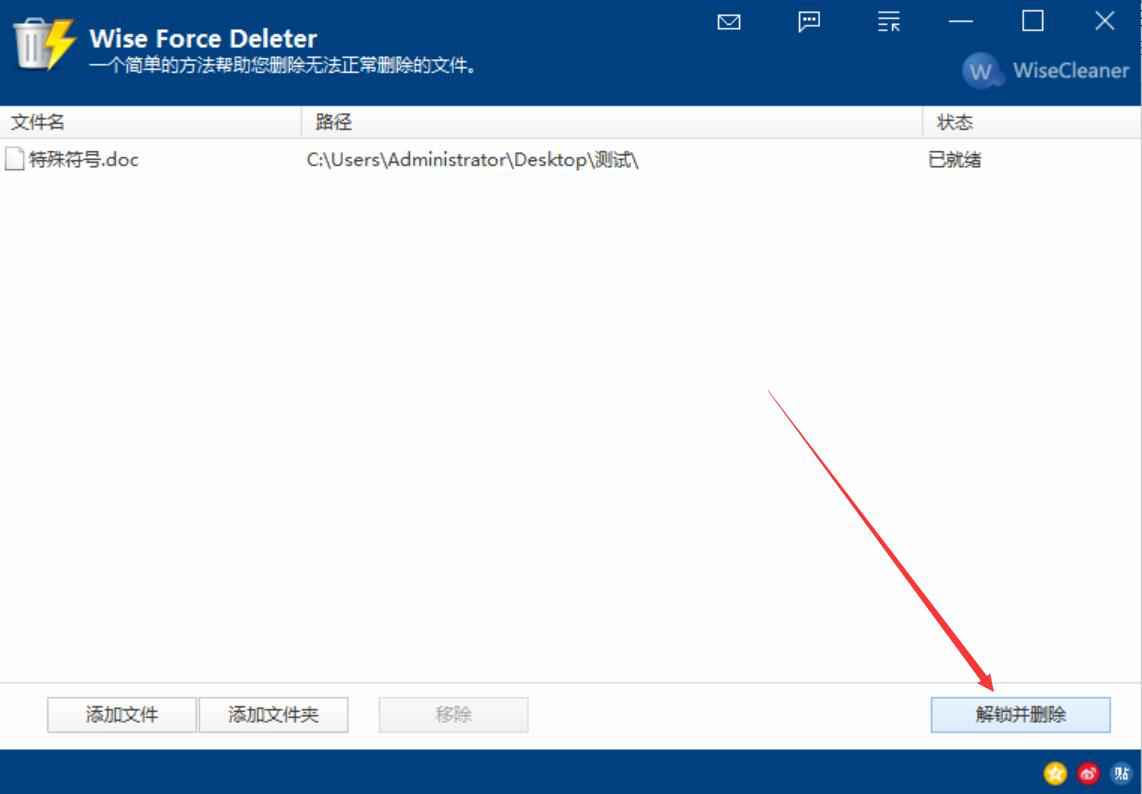
Task: Select the document icon for 特殊符号.doc
Action: [x=15, y=159]
